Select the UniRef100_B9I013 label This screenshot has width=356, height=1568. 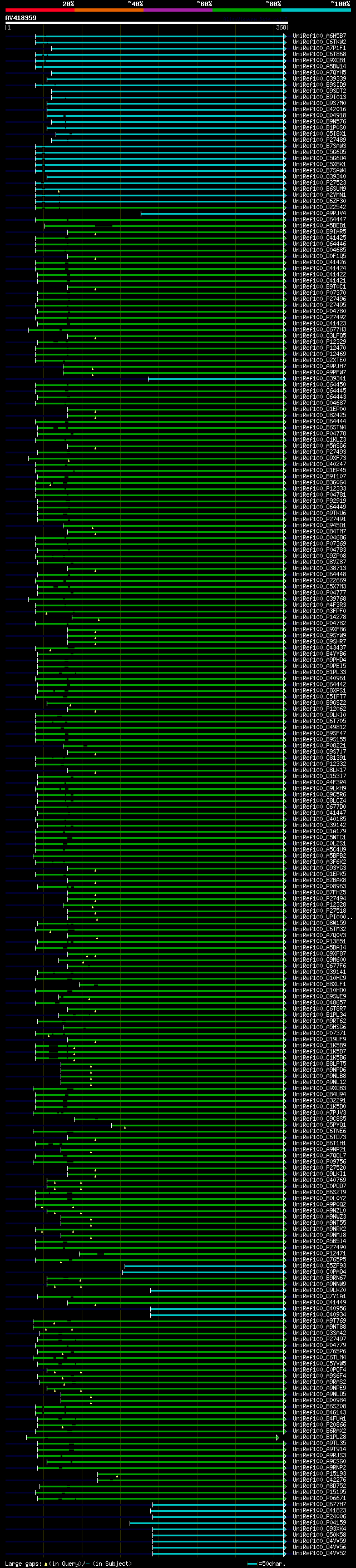(x=319, y=97)
